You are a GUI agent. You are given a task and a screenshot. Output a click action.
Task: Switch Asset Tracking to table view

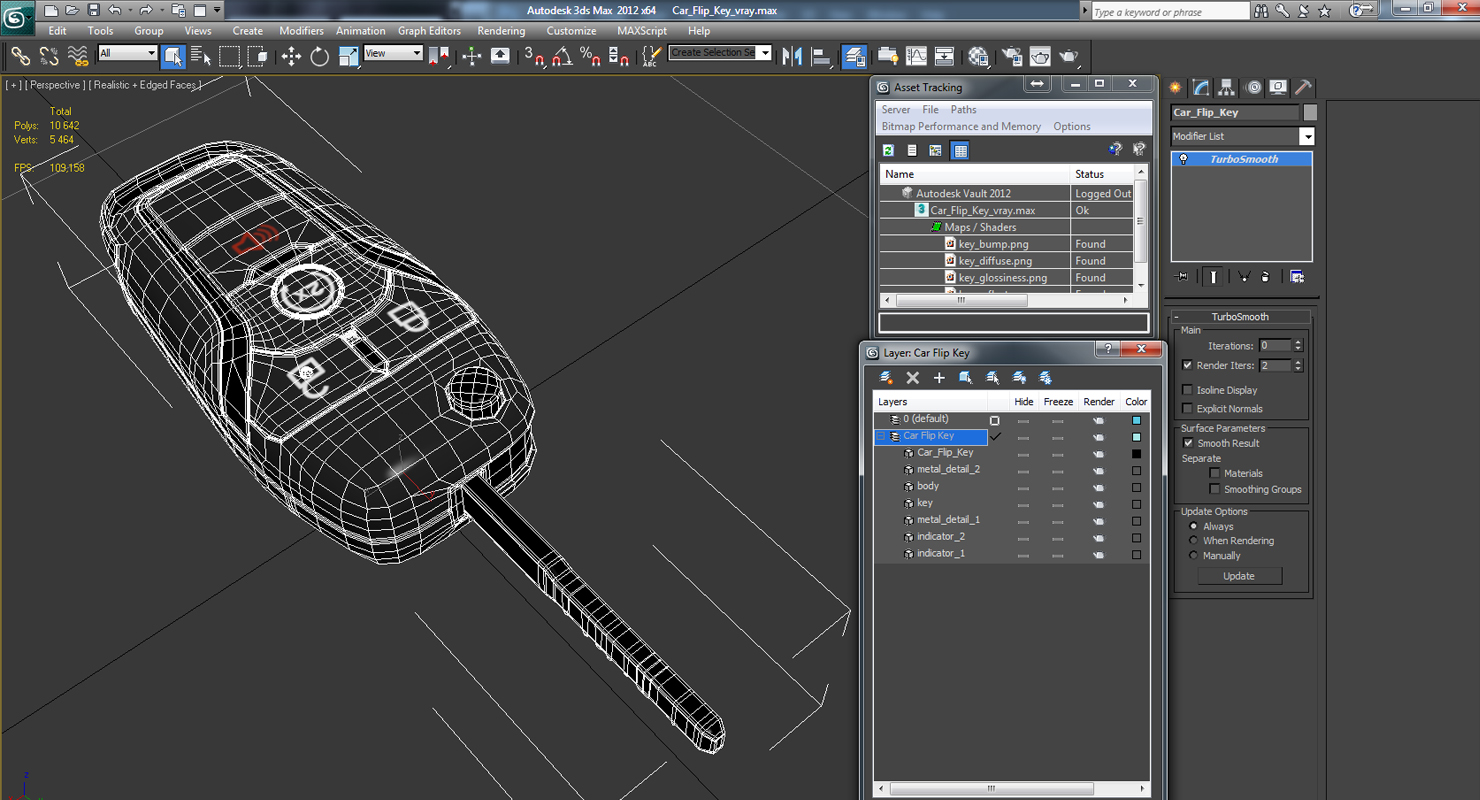click(960, 150)
